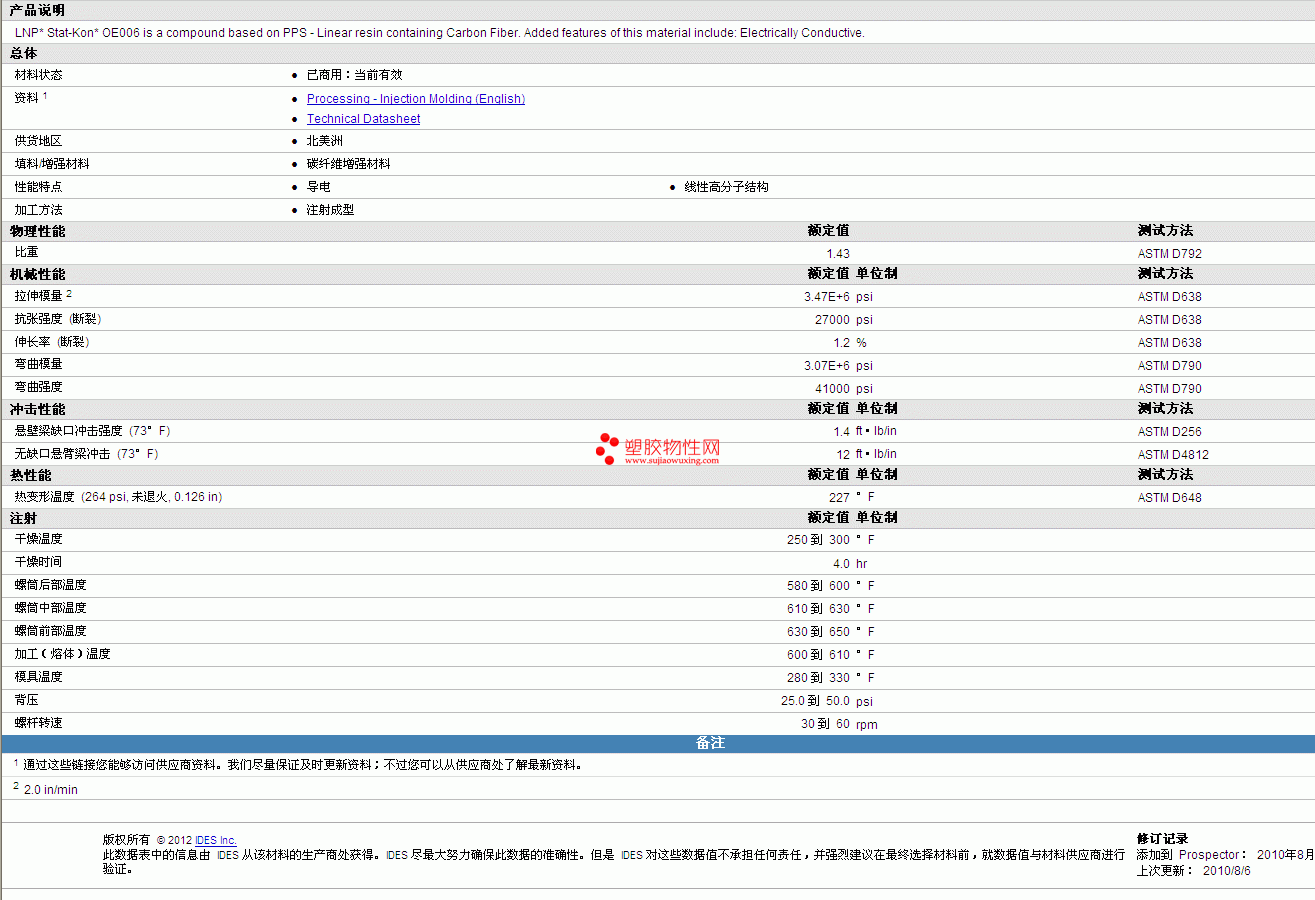This screenshot has width=1315, height=900.
Task: Click the 修订记录 heading
Action: (x=1162, y=839)
